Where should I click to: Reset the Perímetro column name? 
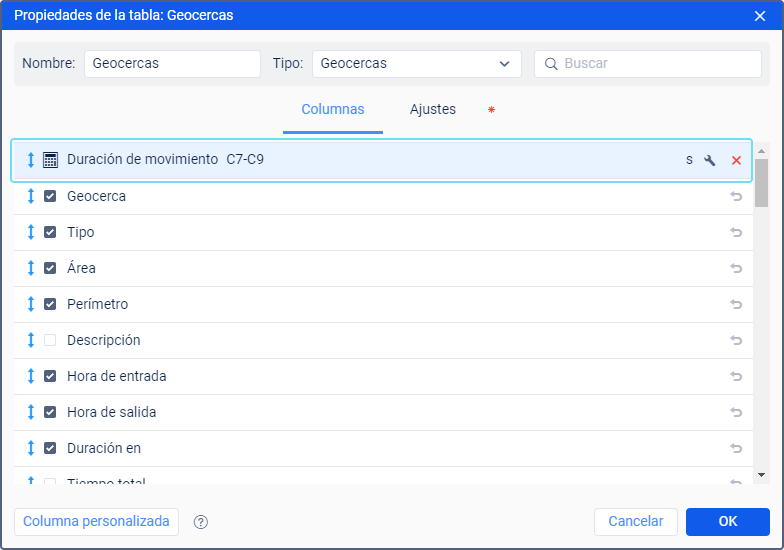pyautogui.click(x=736, y=304)
